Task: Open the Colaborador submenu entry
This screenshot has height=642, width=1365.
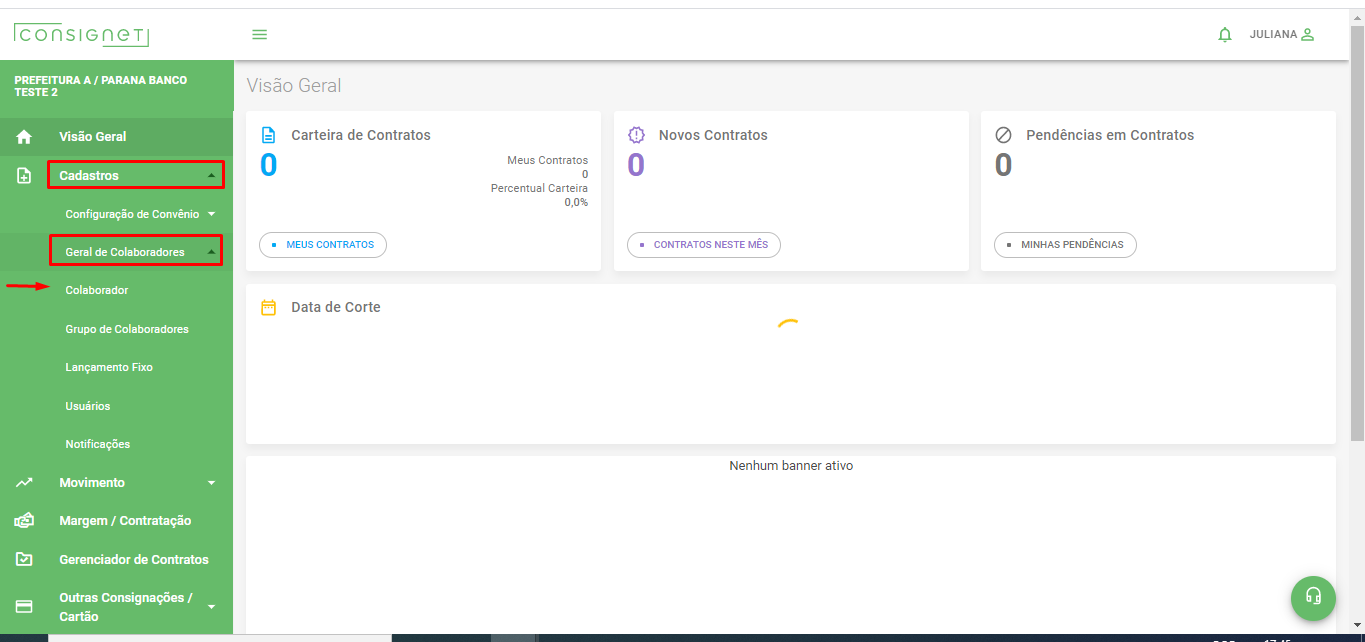Action: (x=97, y=290)
